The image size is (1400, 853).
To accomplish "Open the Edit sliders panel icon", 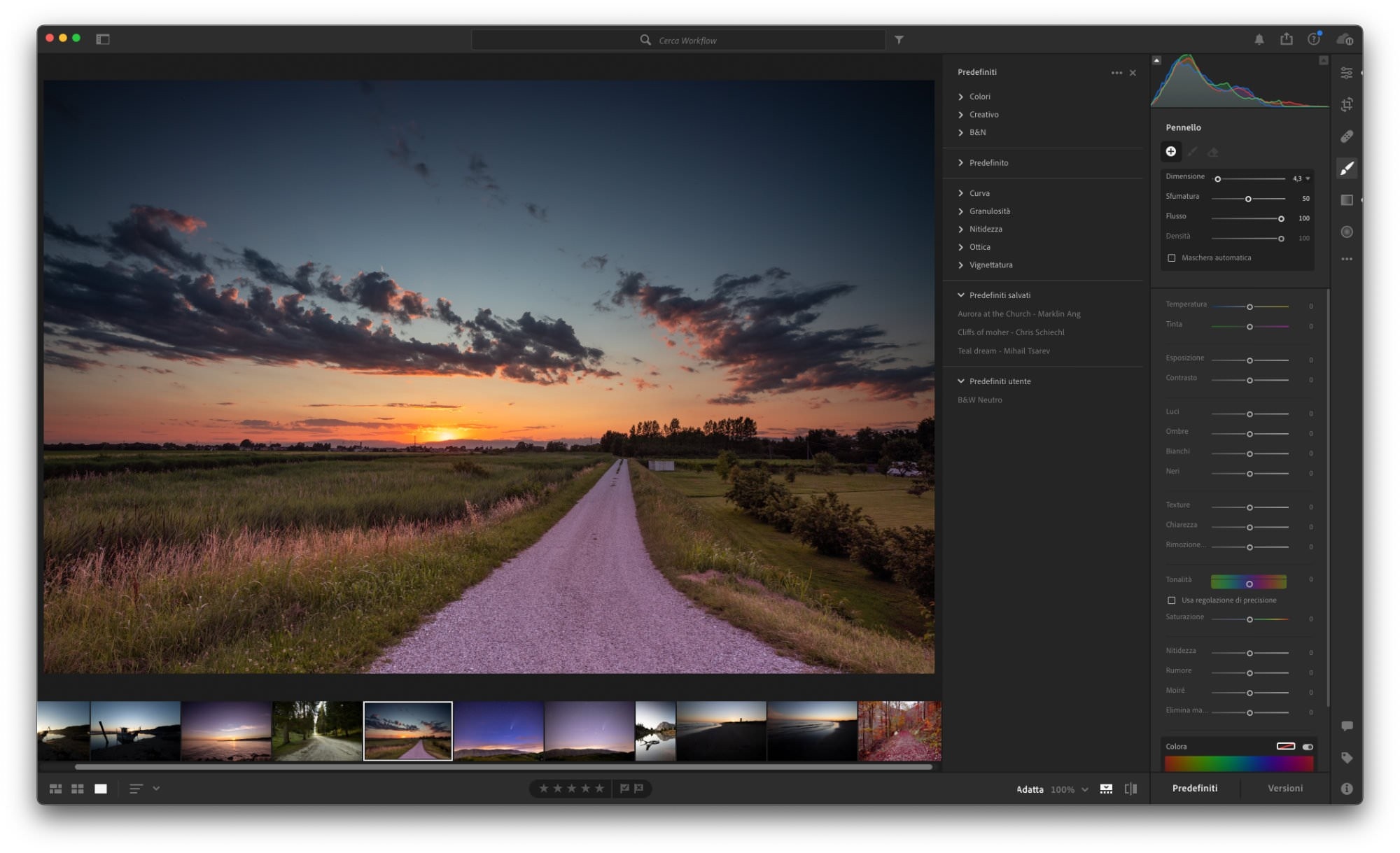I will [1346, 73].
